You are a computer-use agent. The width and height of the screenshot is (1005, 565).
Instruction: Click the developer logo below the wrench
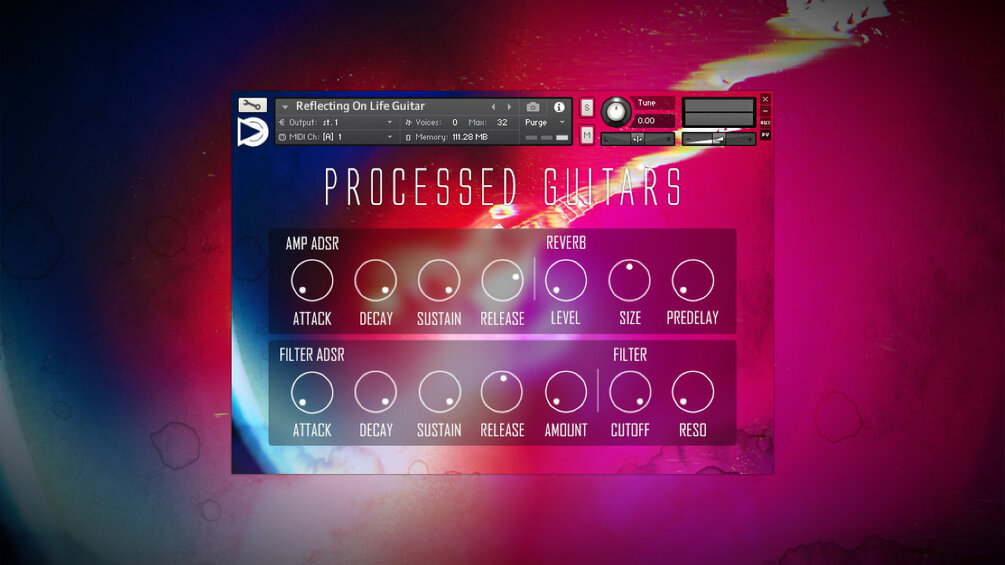pos(253,132)
